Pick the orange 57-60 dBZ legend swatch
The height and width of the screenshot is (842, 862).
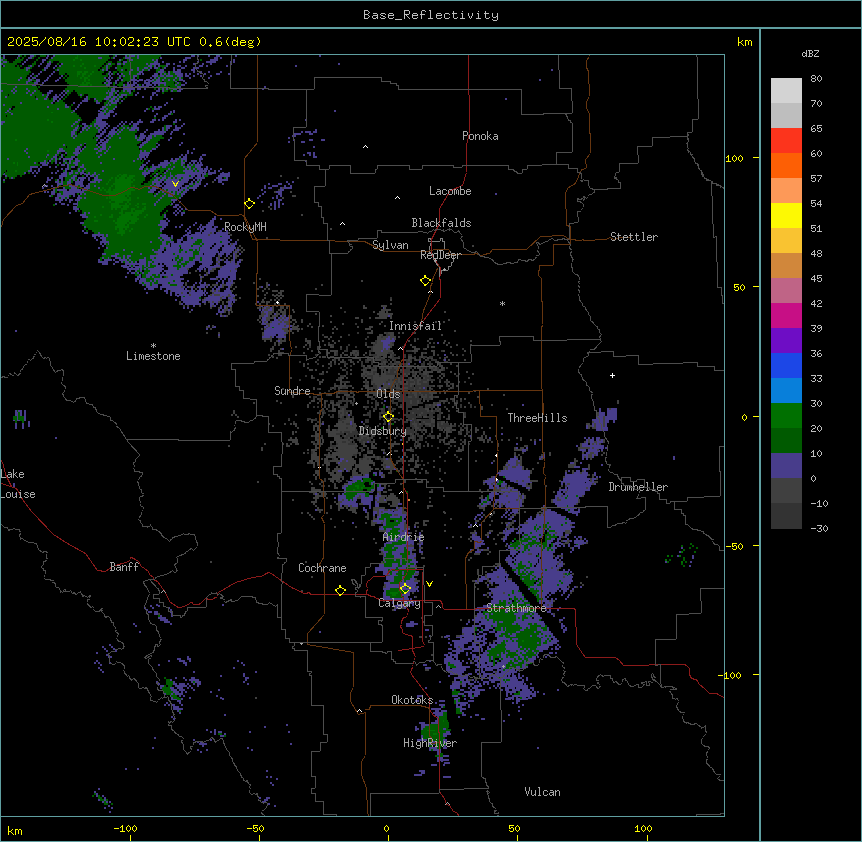coord(786,165)
